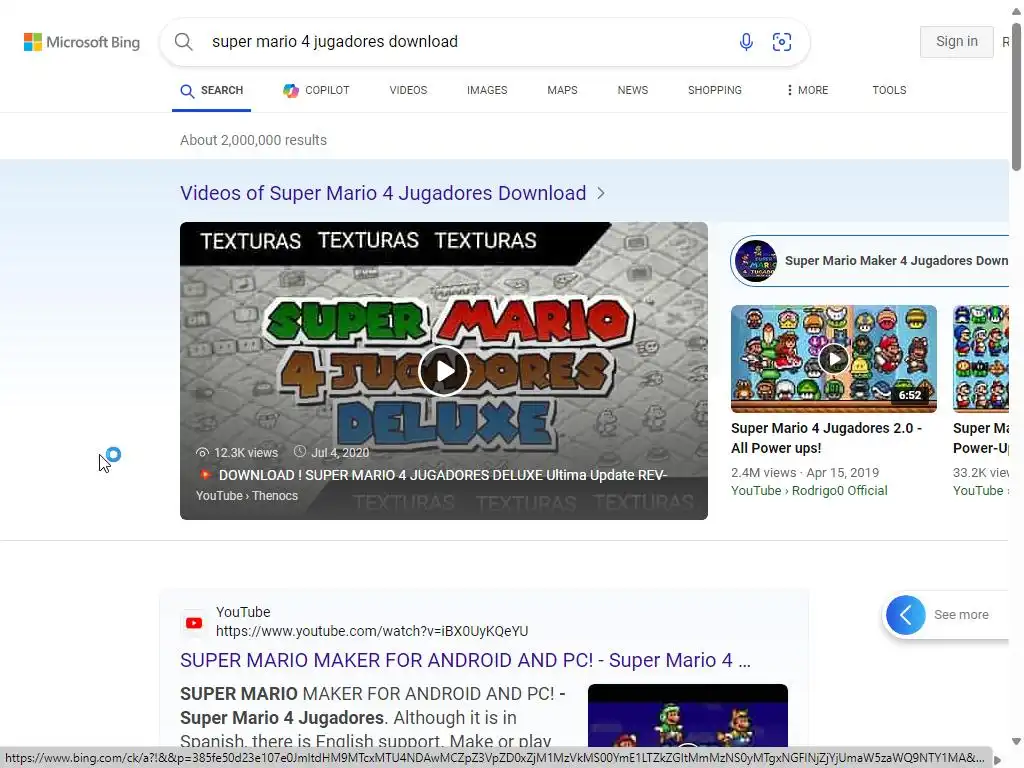
Task: Open the Shopping tab
Action: click(714, 90)
